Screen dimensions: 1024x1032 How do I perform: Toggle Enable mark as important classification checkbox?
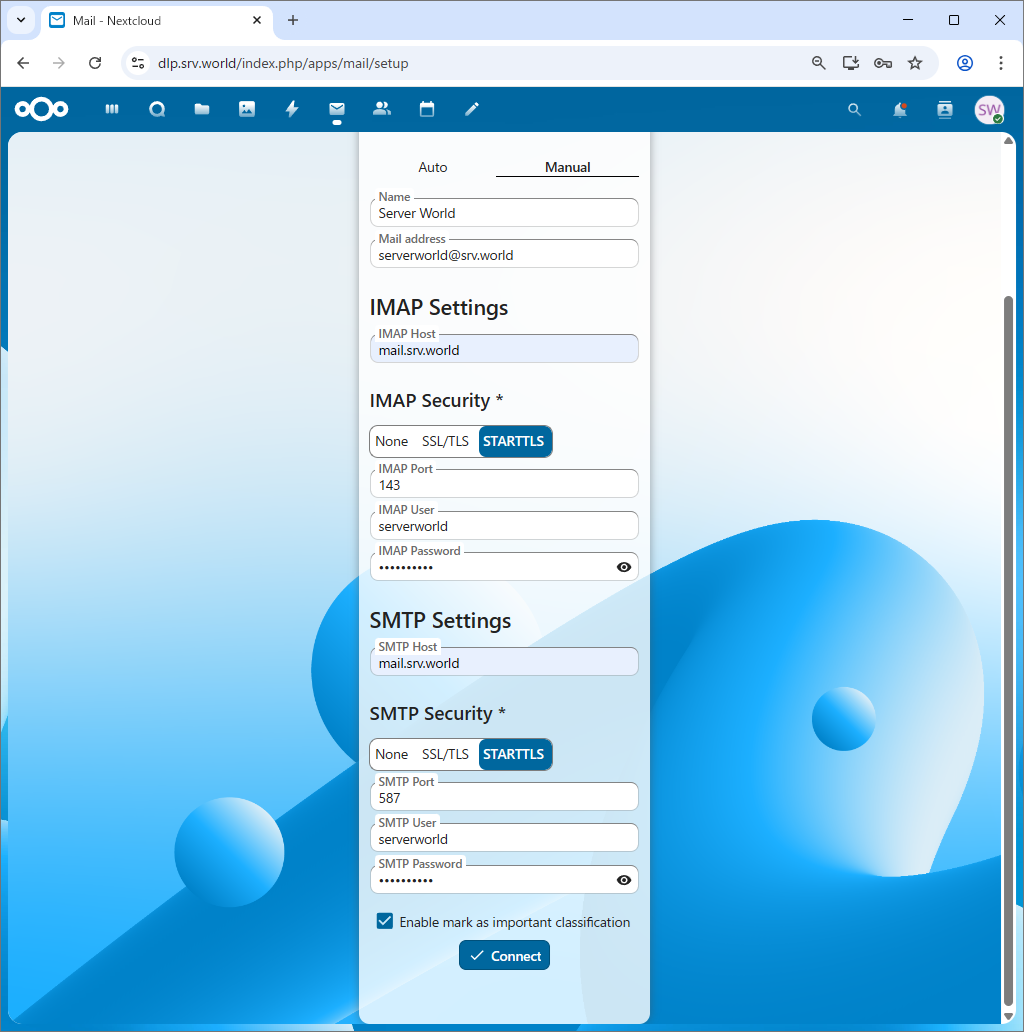[x=385, y=921]
